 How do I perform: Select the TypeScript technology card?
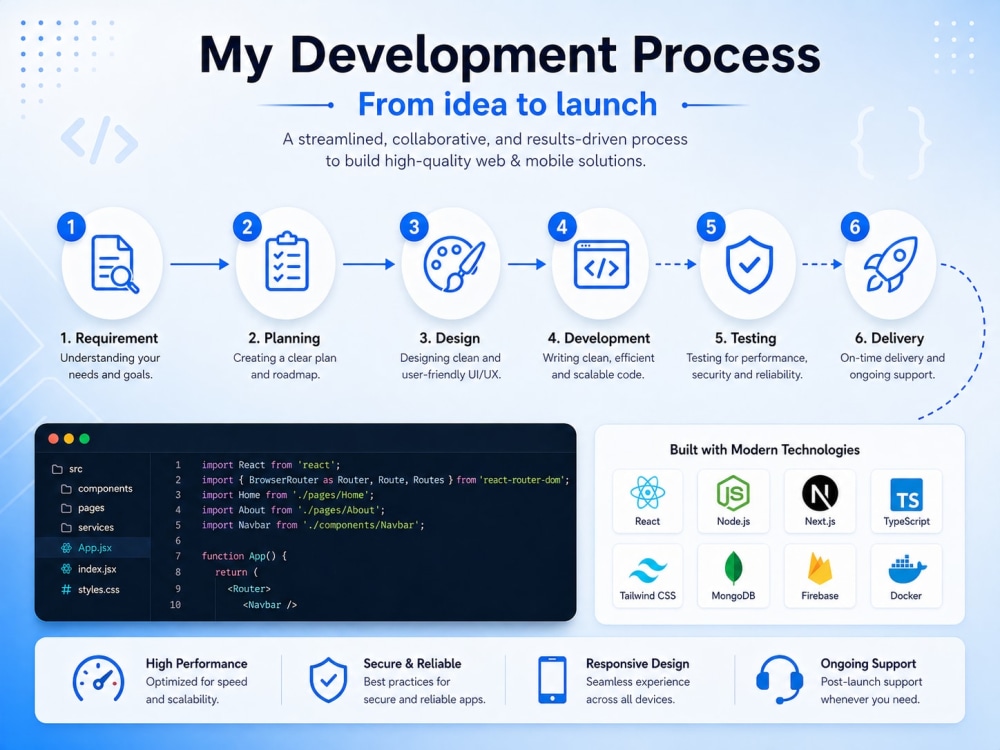(x=906, y=501)
